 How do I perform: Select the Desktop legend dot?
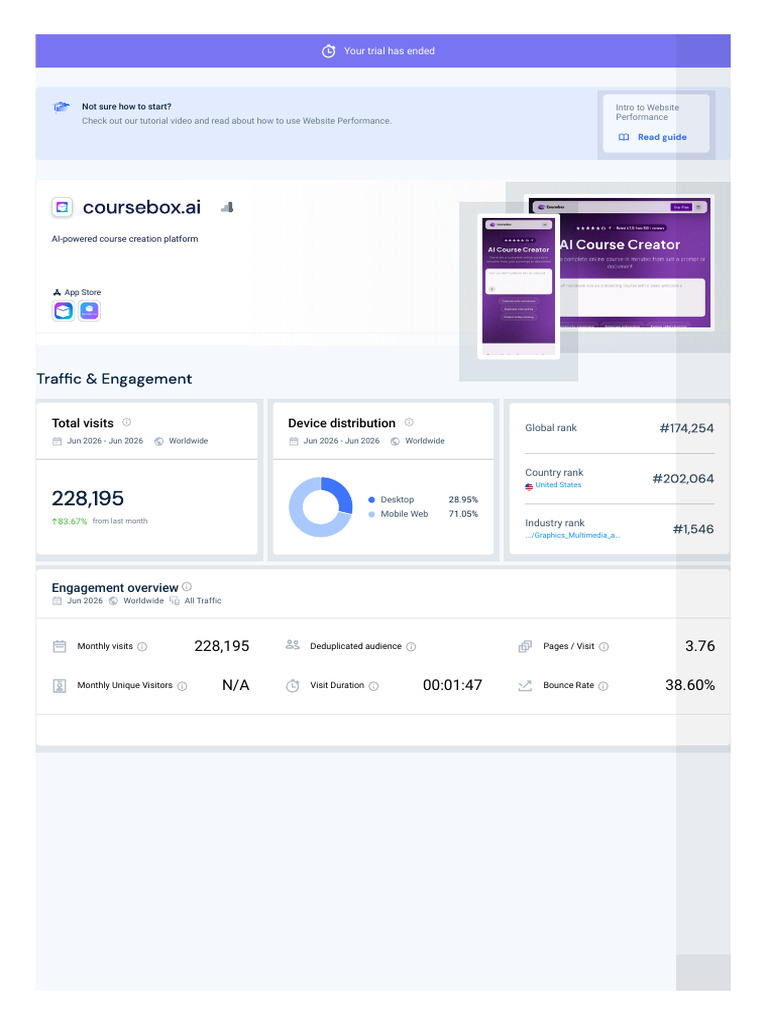(x=372, y=500)
